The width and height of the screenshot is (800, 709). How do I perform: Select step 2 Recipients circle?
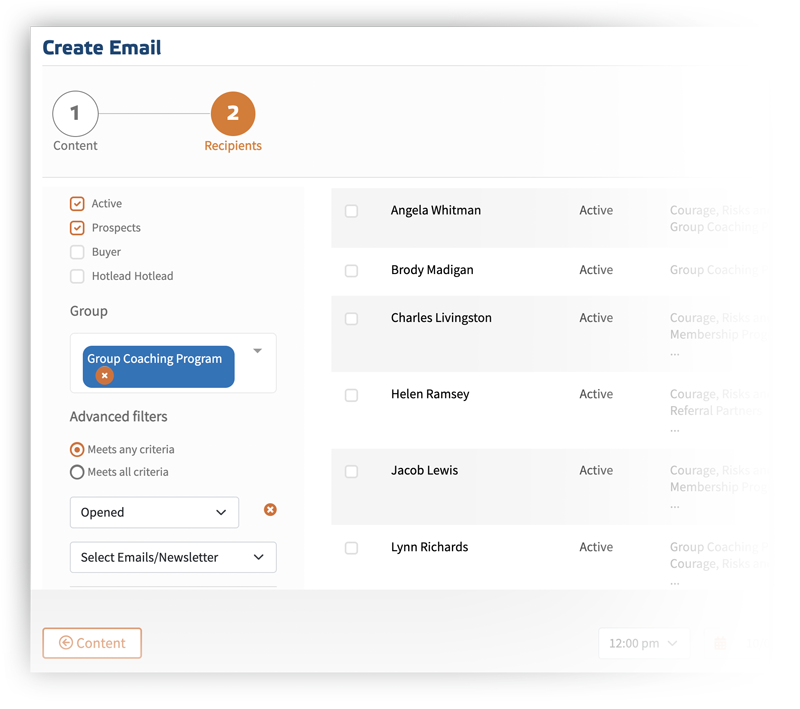tap(233, 113)
